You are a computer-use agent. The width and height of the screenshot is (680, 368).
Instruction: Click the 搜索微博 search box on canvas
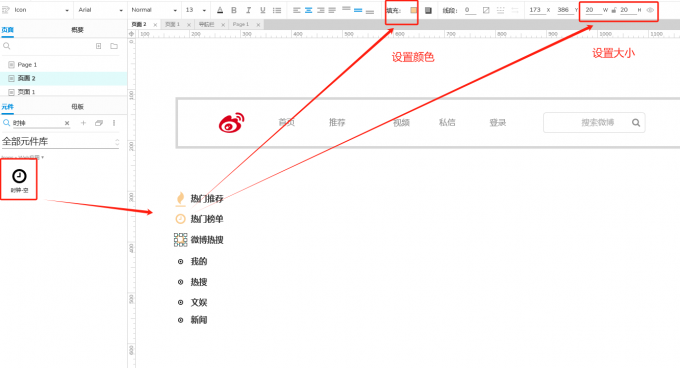(x=594, y=123)
